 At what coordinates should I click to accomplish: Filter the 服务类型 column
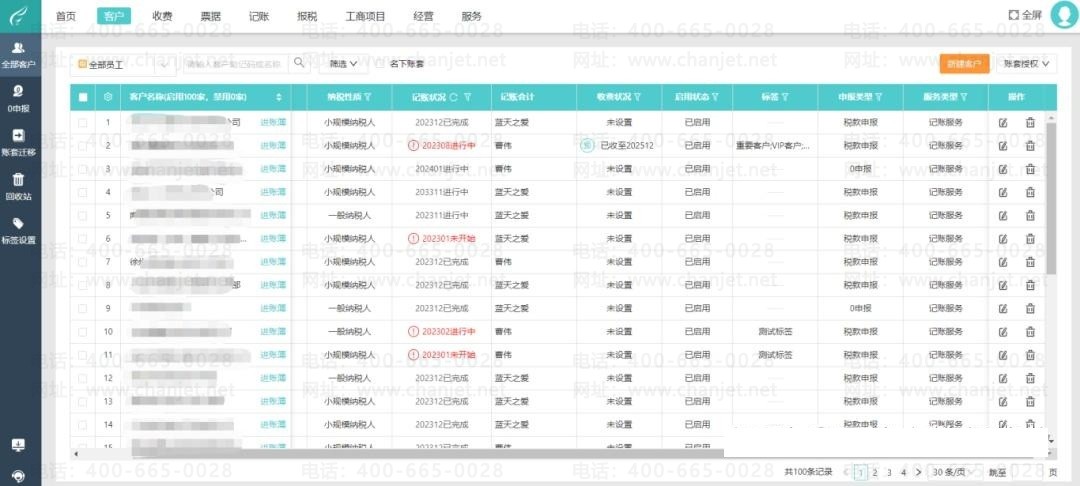point(964,97)
